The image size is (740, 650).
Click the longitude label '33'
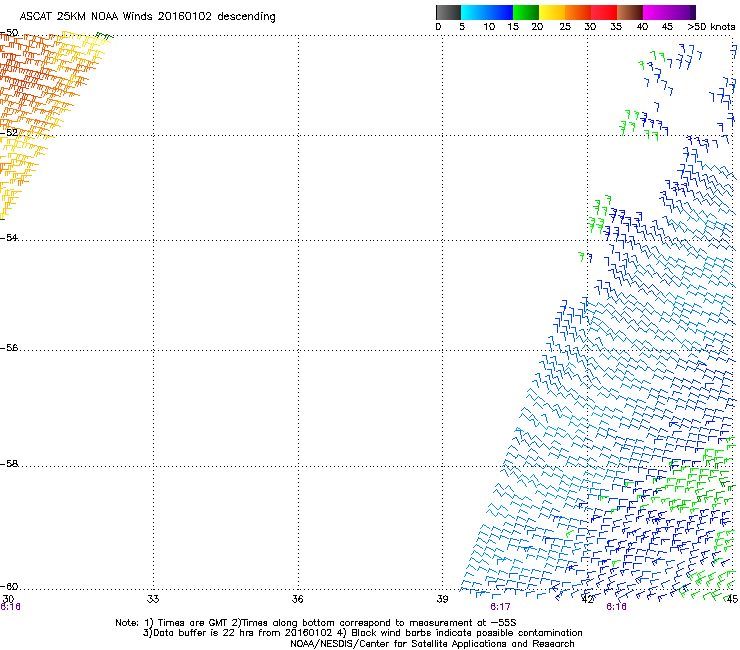click(x=153, y=599)
